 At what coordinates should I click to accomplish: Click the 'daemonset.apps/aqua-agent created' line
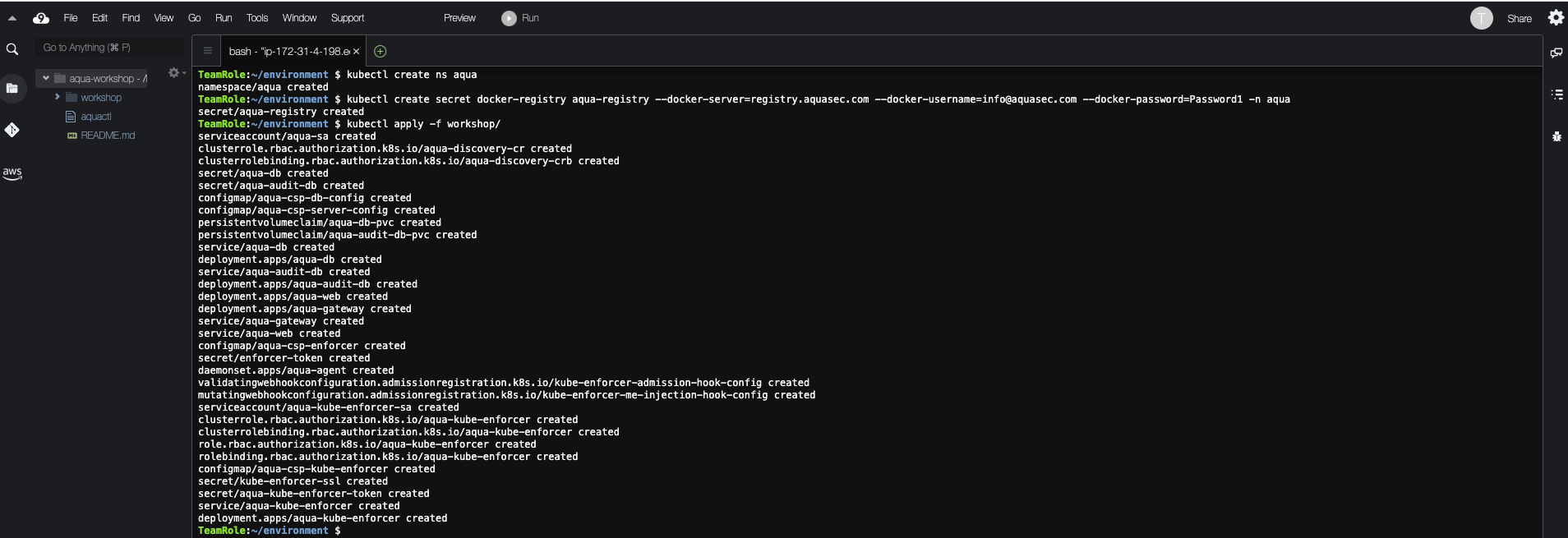296,370
